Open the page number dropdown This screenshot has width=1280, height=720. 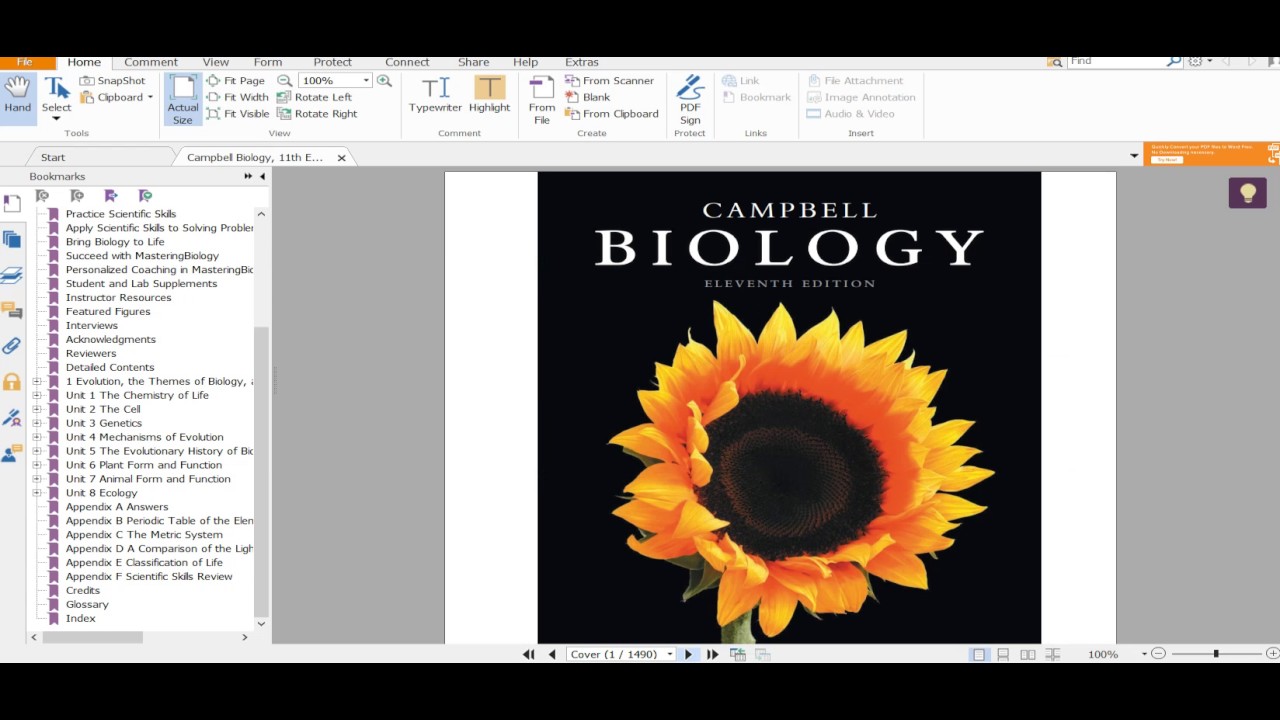670,654
